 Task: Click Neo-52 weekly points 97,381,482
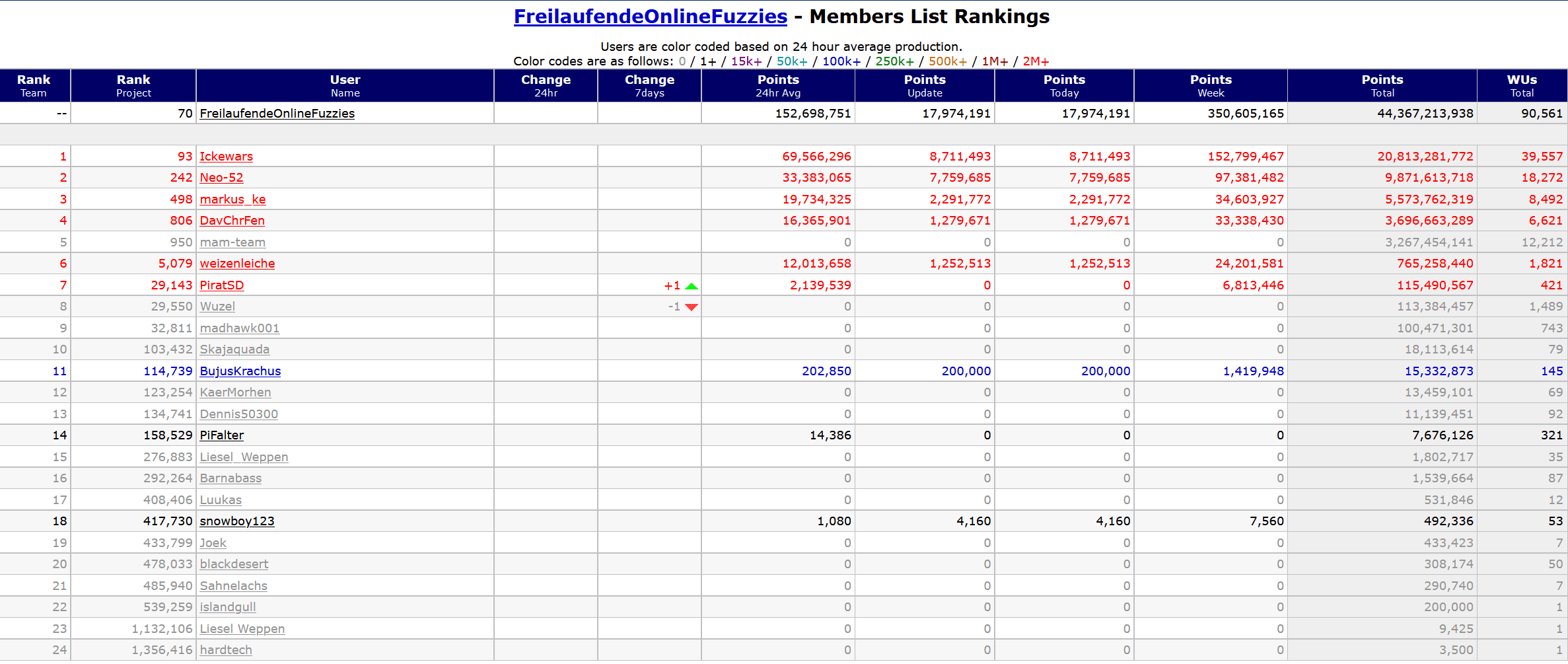point(1250,178)
